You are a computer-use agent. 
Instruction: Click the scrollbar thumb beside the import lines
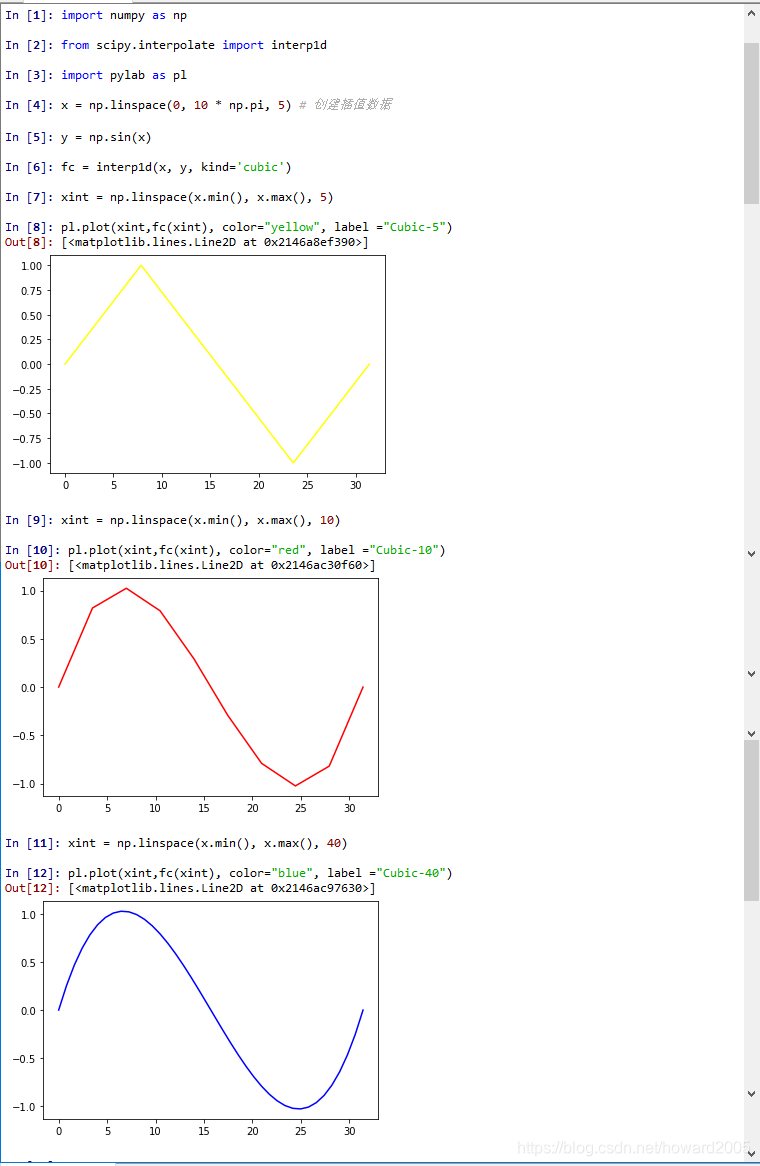pos(751,123)
